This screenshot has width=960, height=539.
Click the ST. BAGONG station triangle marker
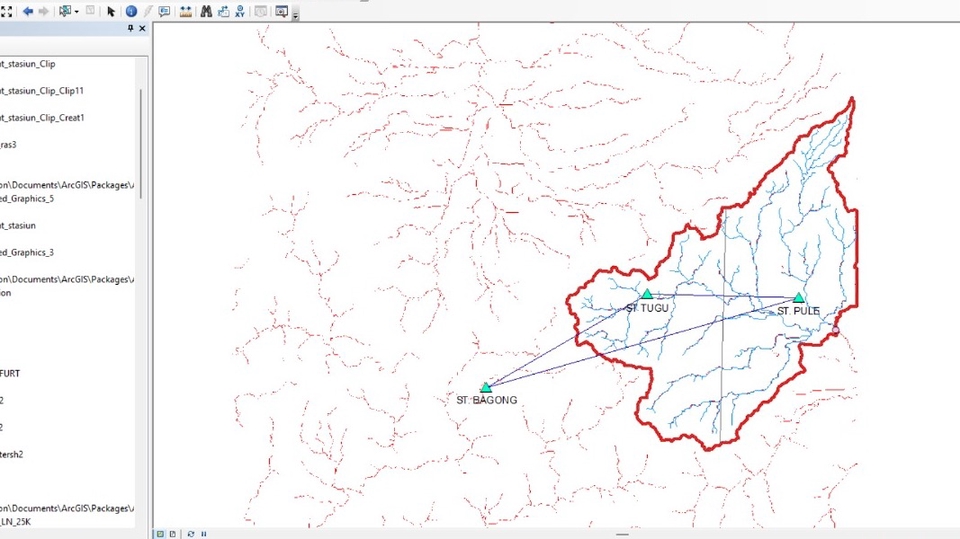pyautogui.click(x=486, y=387)
